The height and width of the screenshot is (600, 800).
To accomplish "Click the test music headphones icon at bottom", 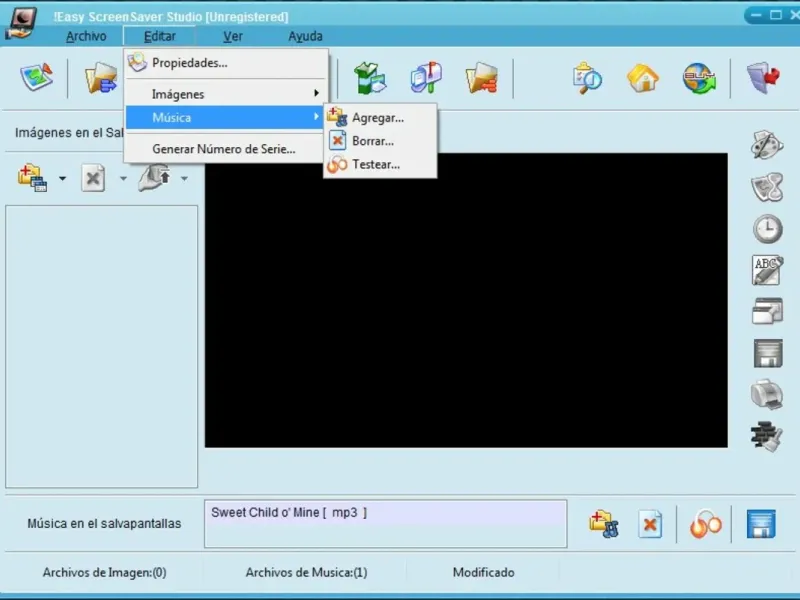I will (706, 524).
